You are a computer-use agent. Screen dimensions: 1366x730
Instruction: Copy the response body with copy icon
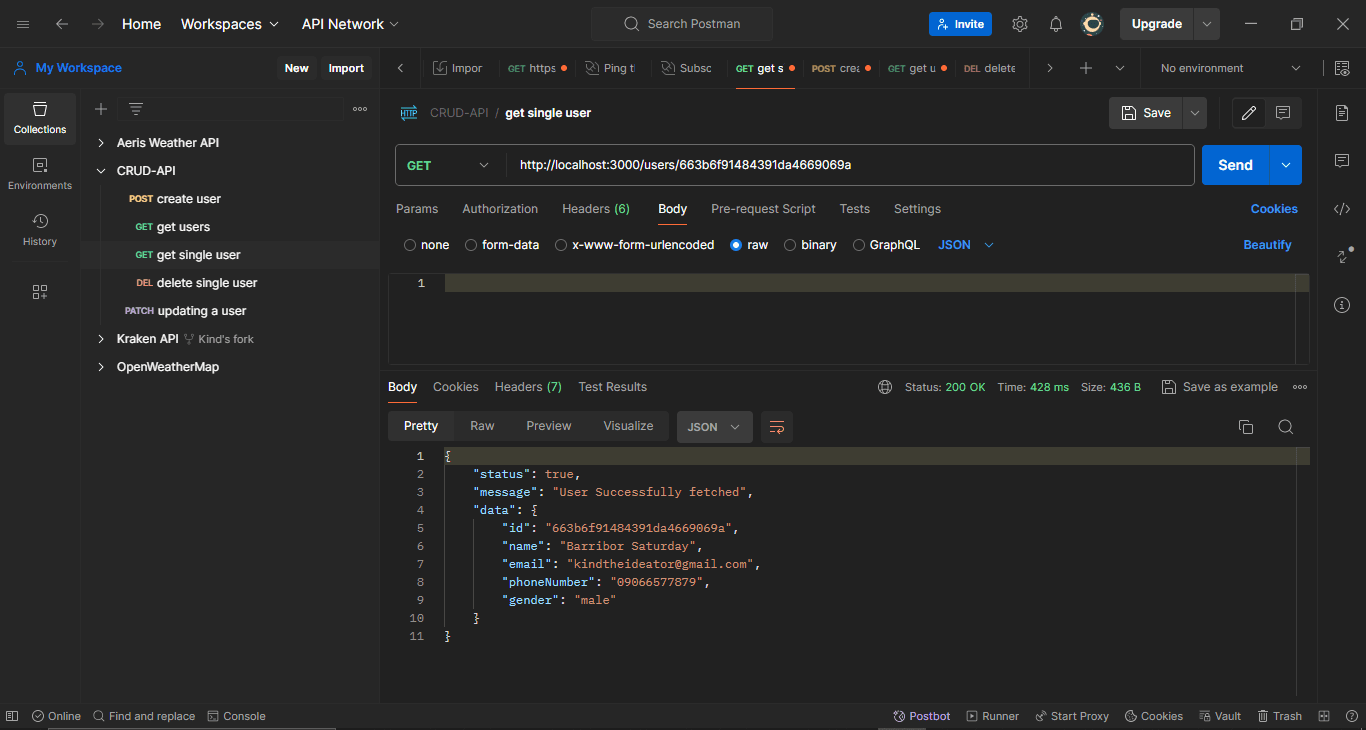[x=1246, y=427]
